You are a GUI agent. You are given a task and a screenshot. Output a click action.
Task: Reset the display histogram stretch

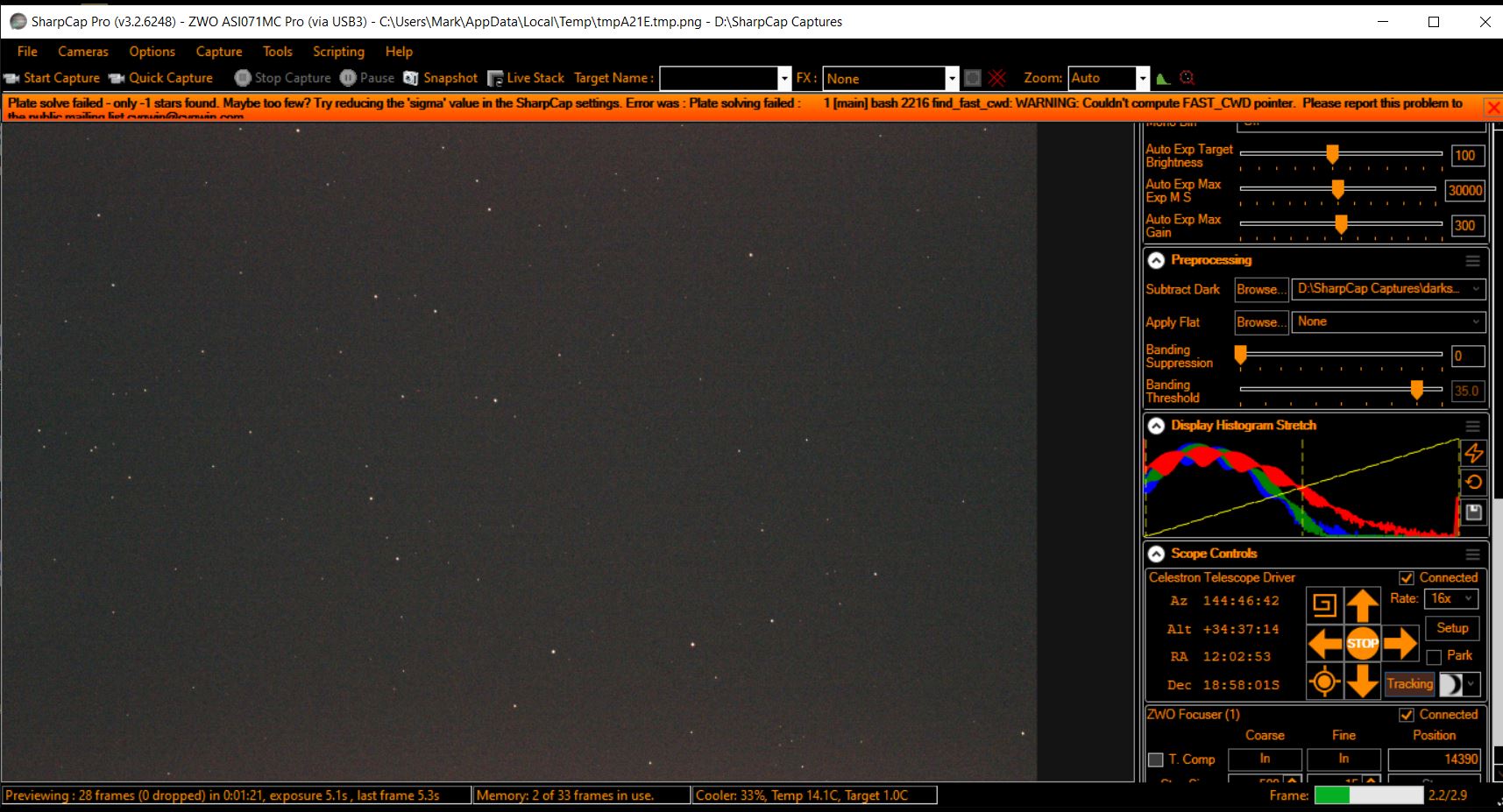click(1474, 482)
